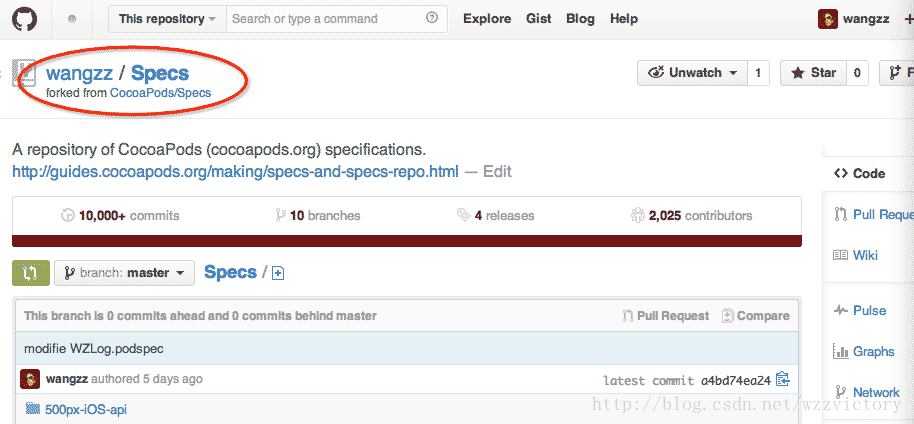Open the This repository scope dropdown

point(167,18)
